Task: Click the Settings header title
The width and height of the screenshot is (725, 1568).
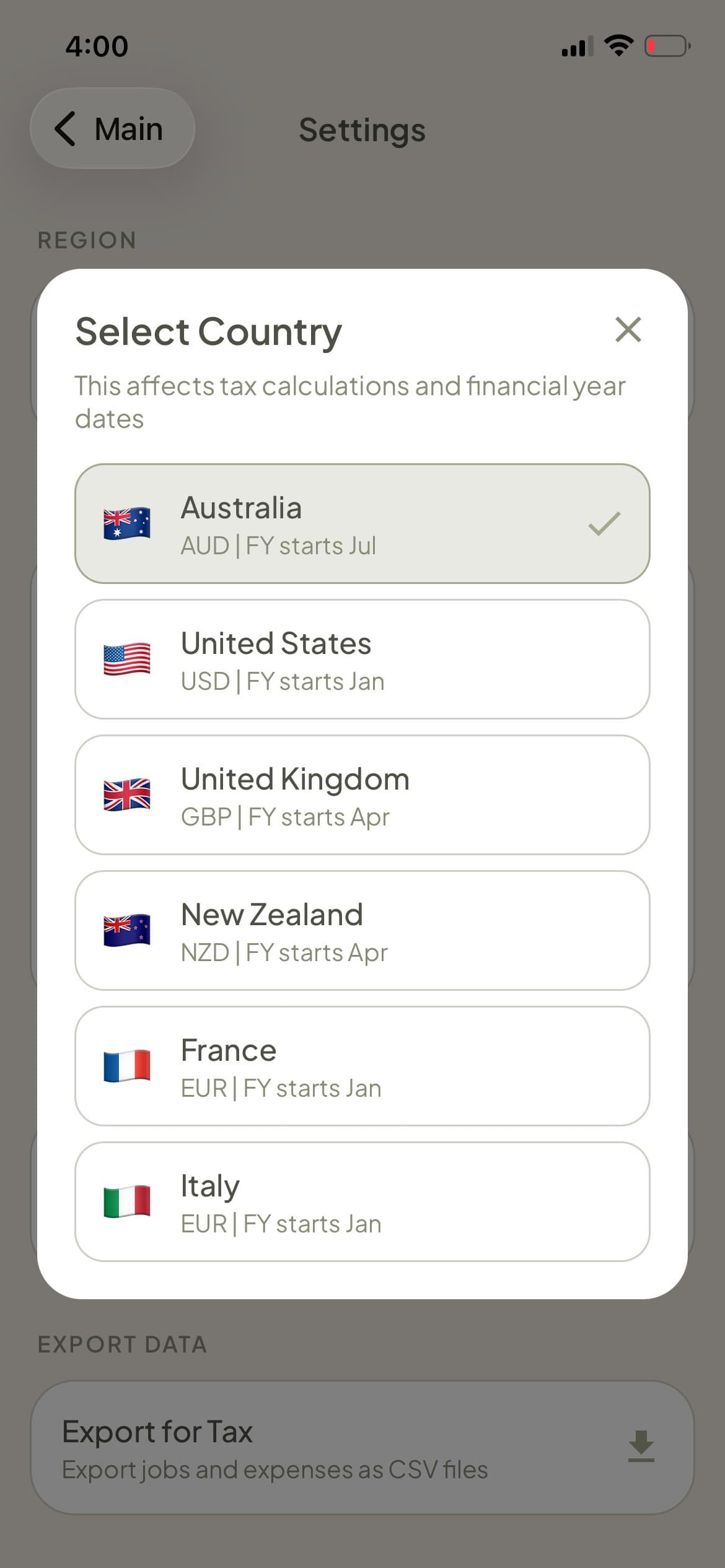Action: coord(362,130)
